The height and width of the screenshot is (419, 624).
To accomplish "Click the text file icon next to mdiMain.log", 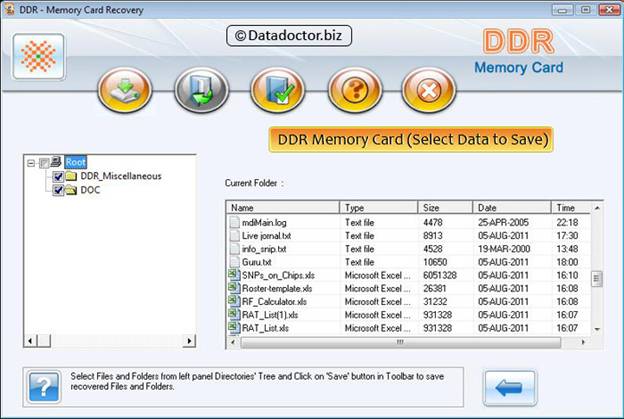I will pos(235,222).
